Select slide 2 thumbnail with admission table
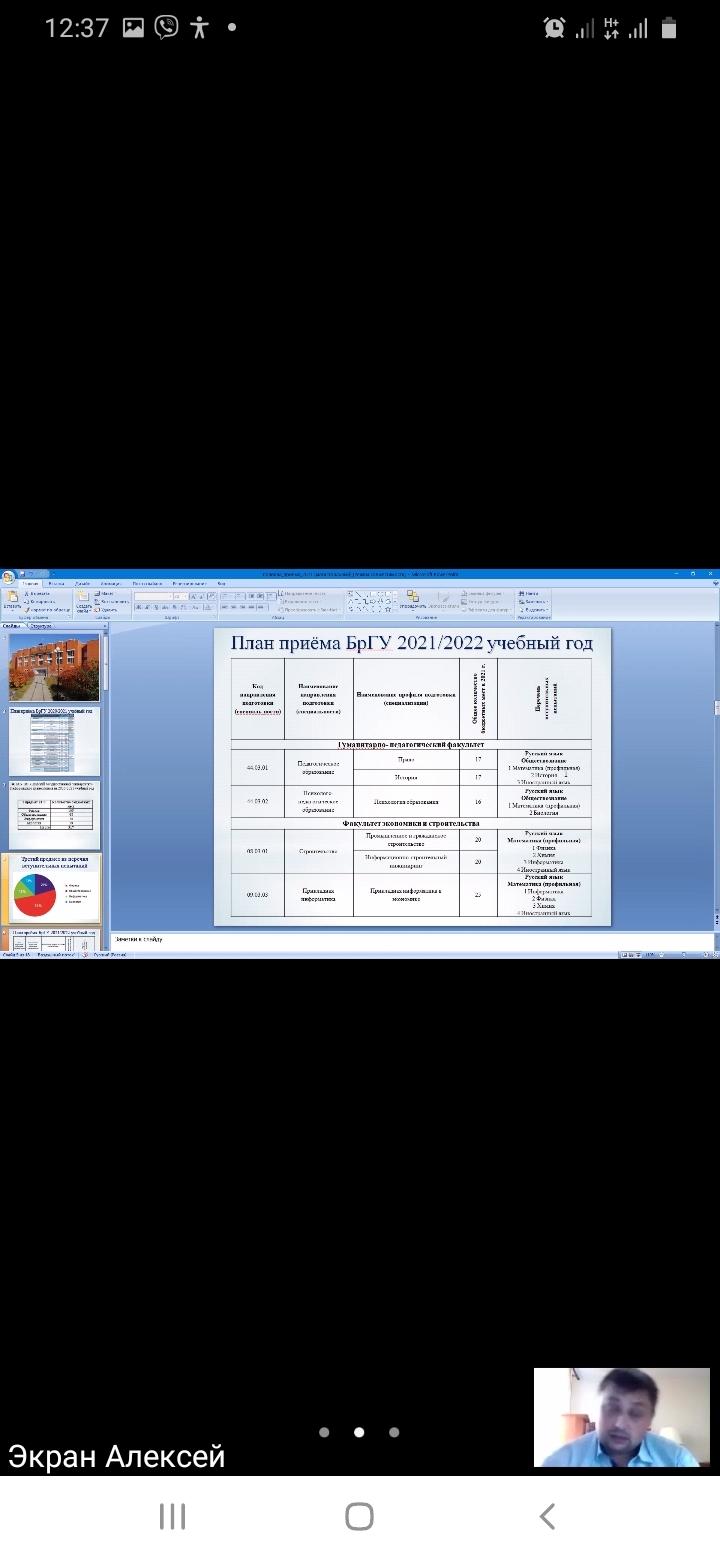Image resolution: width=720 pixels, height=1560 pixels. click(54, 742)
